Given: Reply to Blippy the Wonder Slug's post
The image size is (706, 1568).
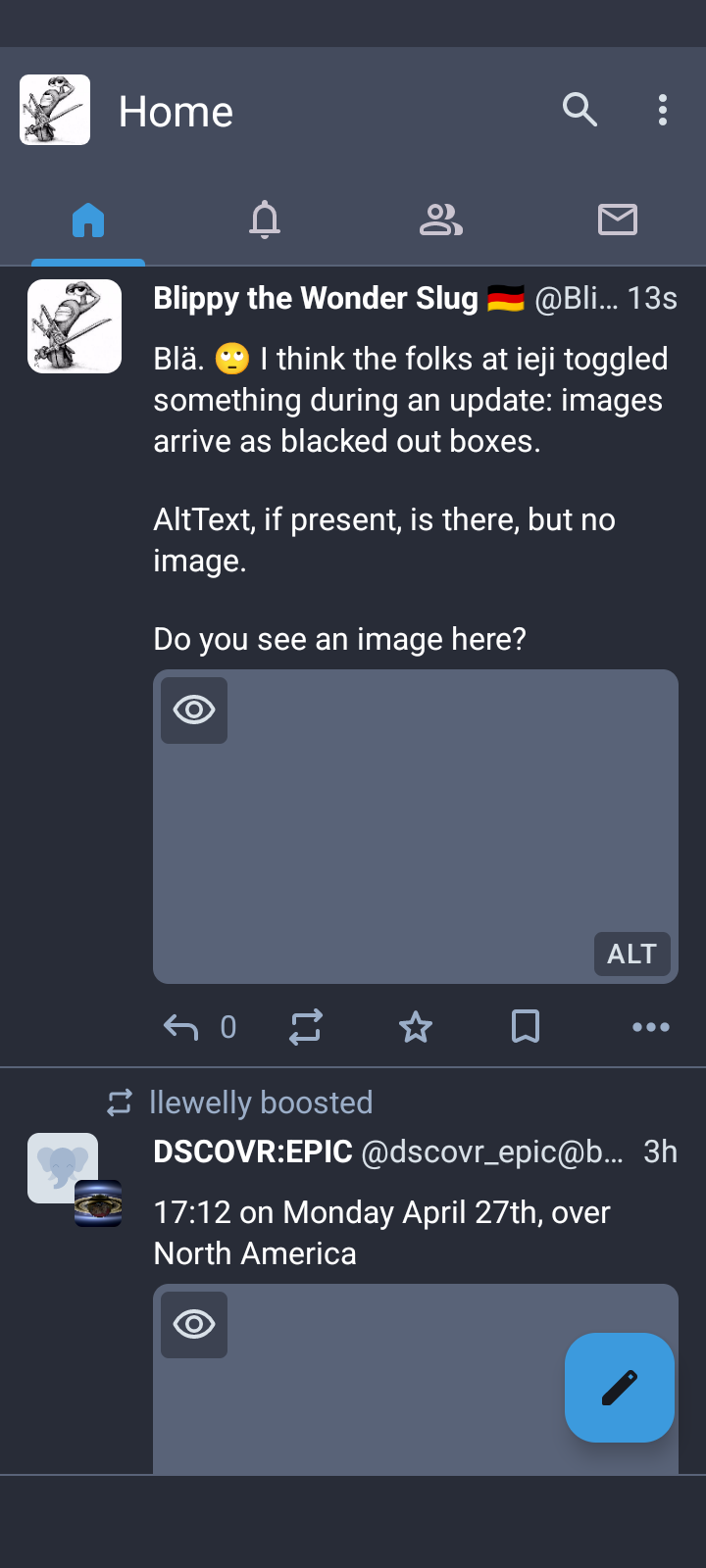Looking at the screenshot, I should tap(181, 1027).
